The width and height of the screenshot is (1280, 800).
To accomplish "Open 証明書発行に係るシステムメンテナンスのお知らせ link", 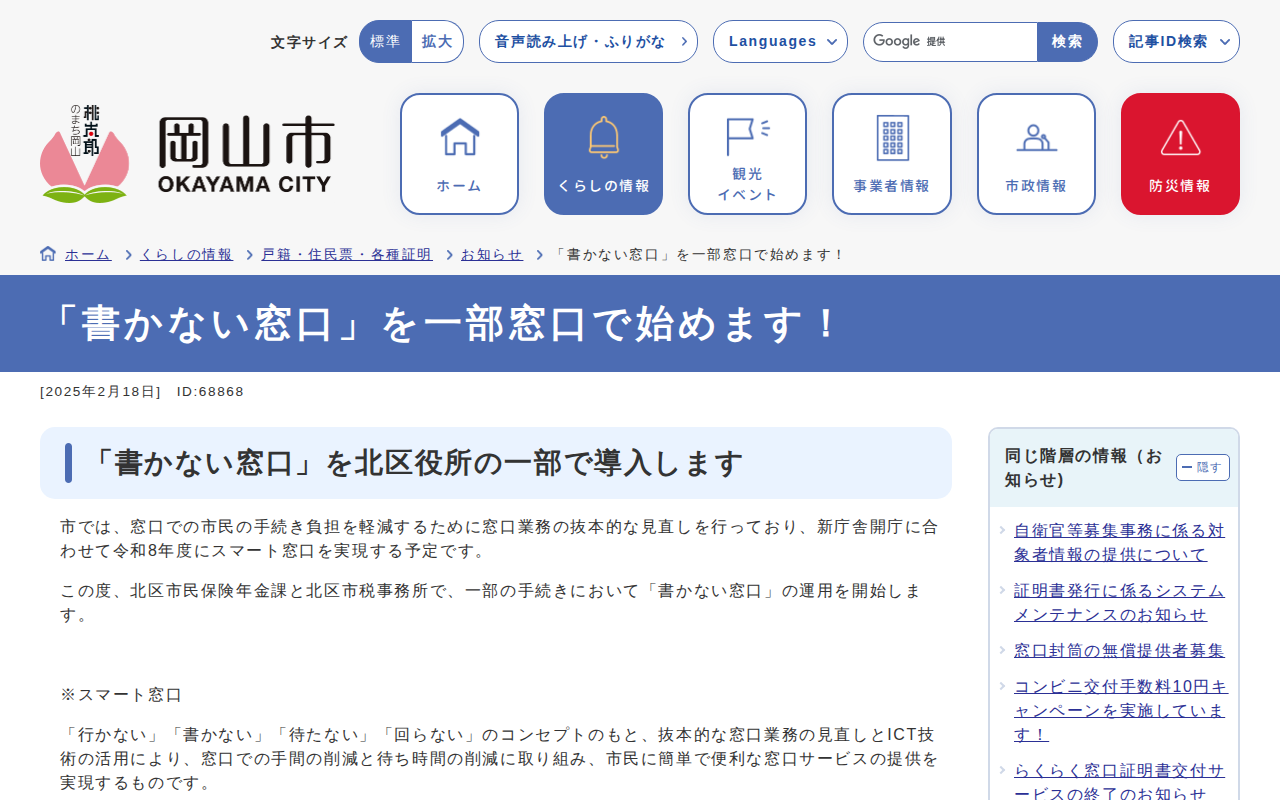I will (x=1119, y=603).
